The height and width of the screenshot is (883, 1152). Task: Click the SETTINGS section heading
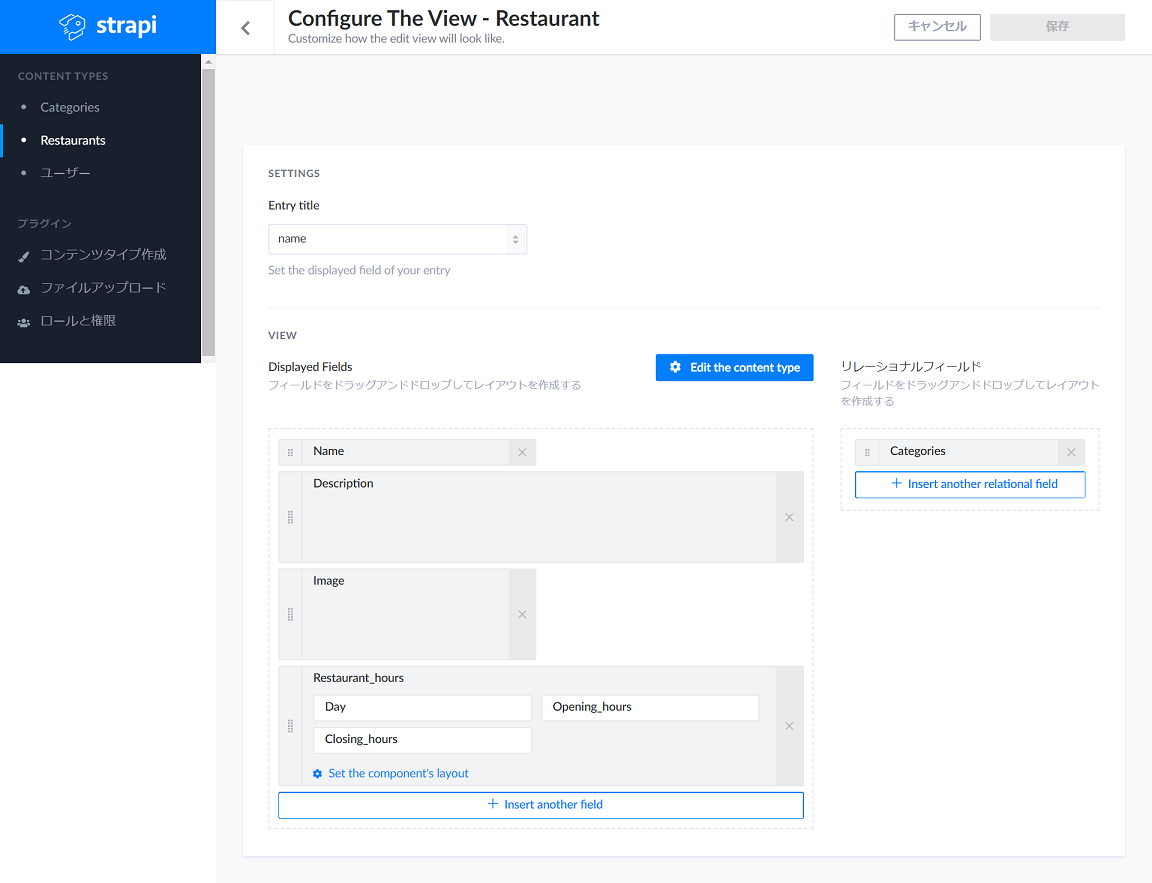tap(294, 173)
